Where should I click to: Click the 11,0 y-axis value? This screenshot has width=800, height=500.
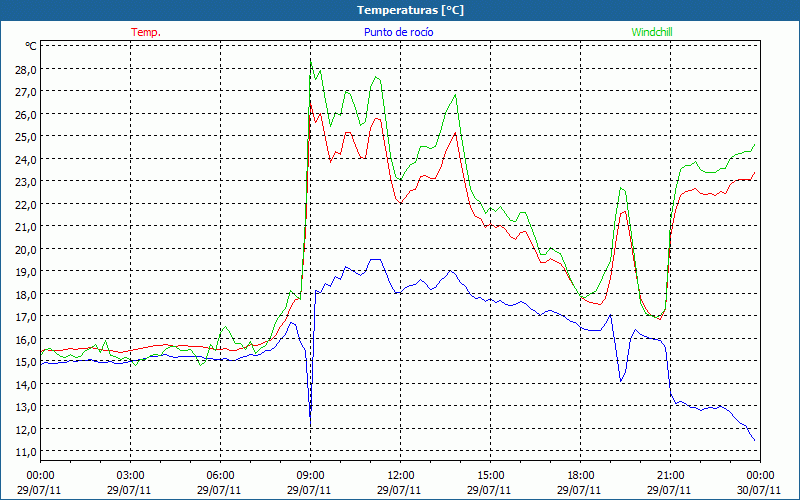tap(26, 452)
